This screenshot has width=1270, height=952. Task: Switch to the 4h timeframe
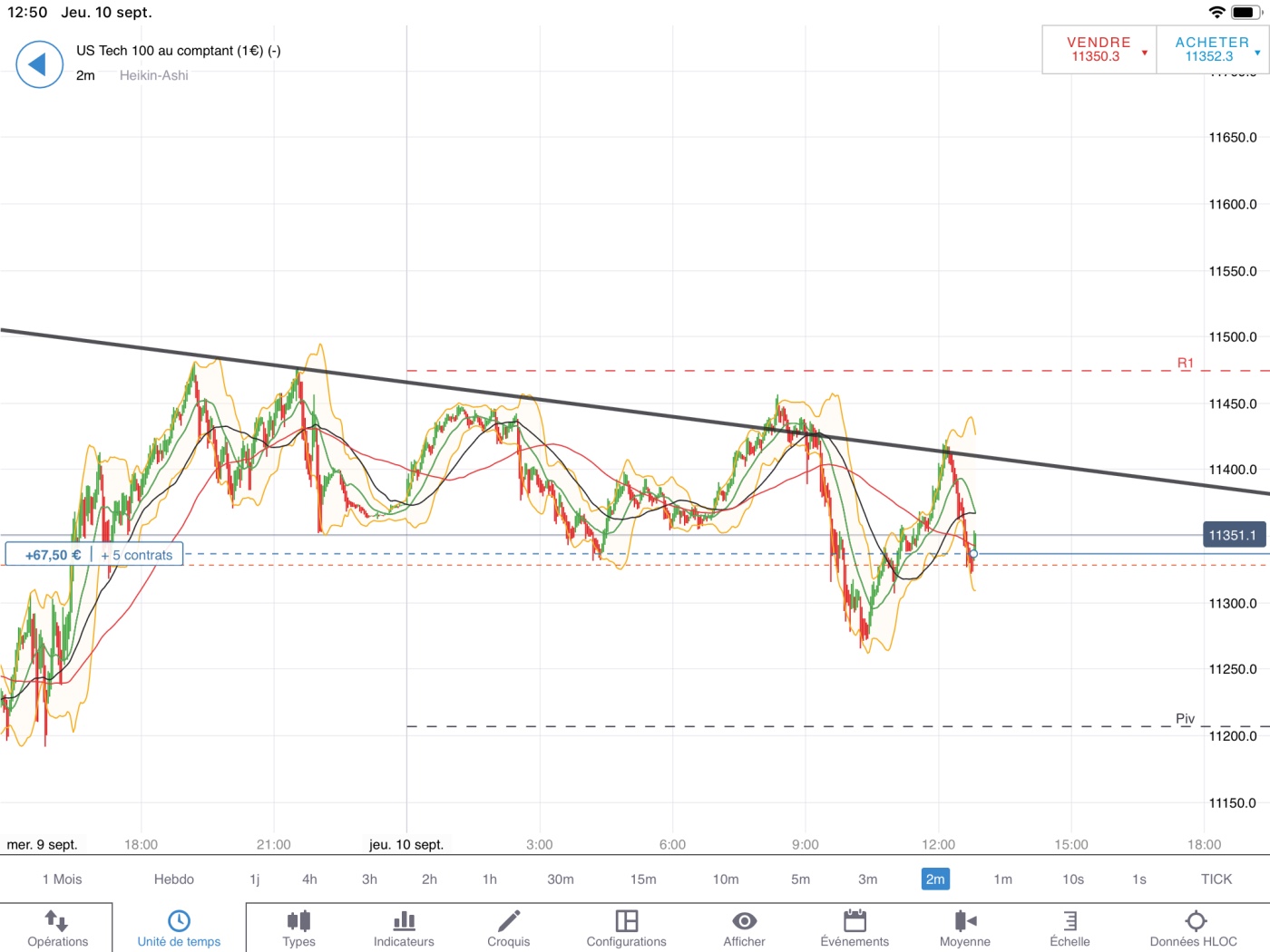pos(309,879)
